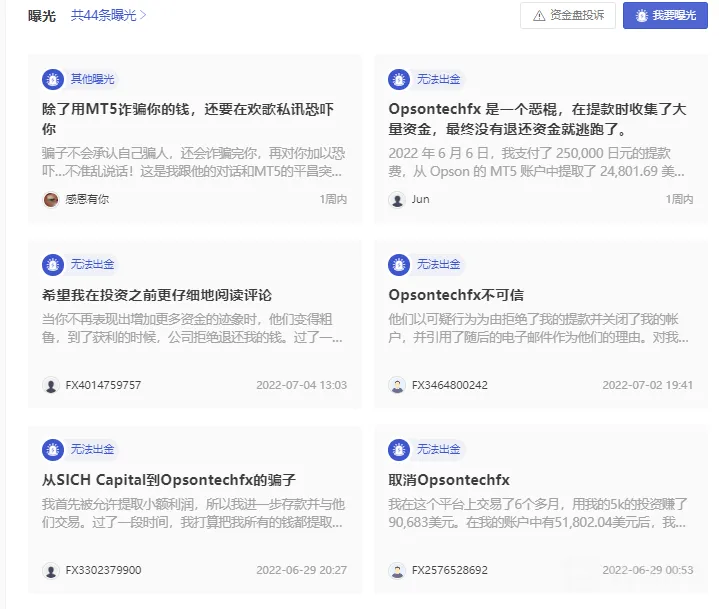Image resolution: width=719 pixels, height=609 pixels.
Task: Click the excerpt starting 2022 年 6 月 6 日
Action: [536, 162]
